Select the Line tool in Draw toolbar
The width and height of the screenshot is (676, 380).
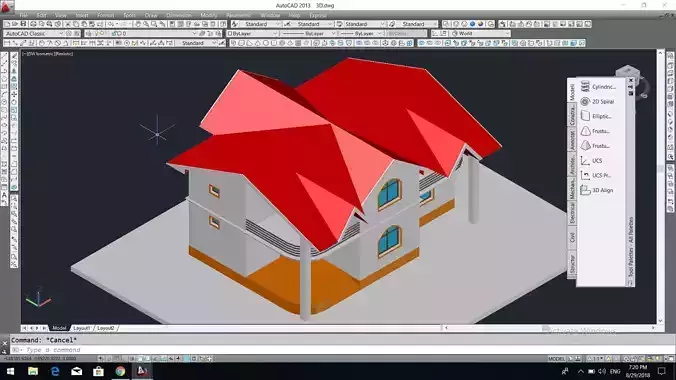(5, 56)
